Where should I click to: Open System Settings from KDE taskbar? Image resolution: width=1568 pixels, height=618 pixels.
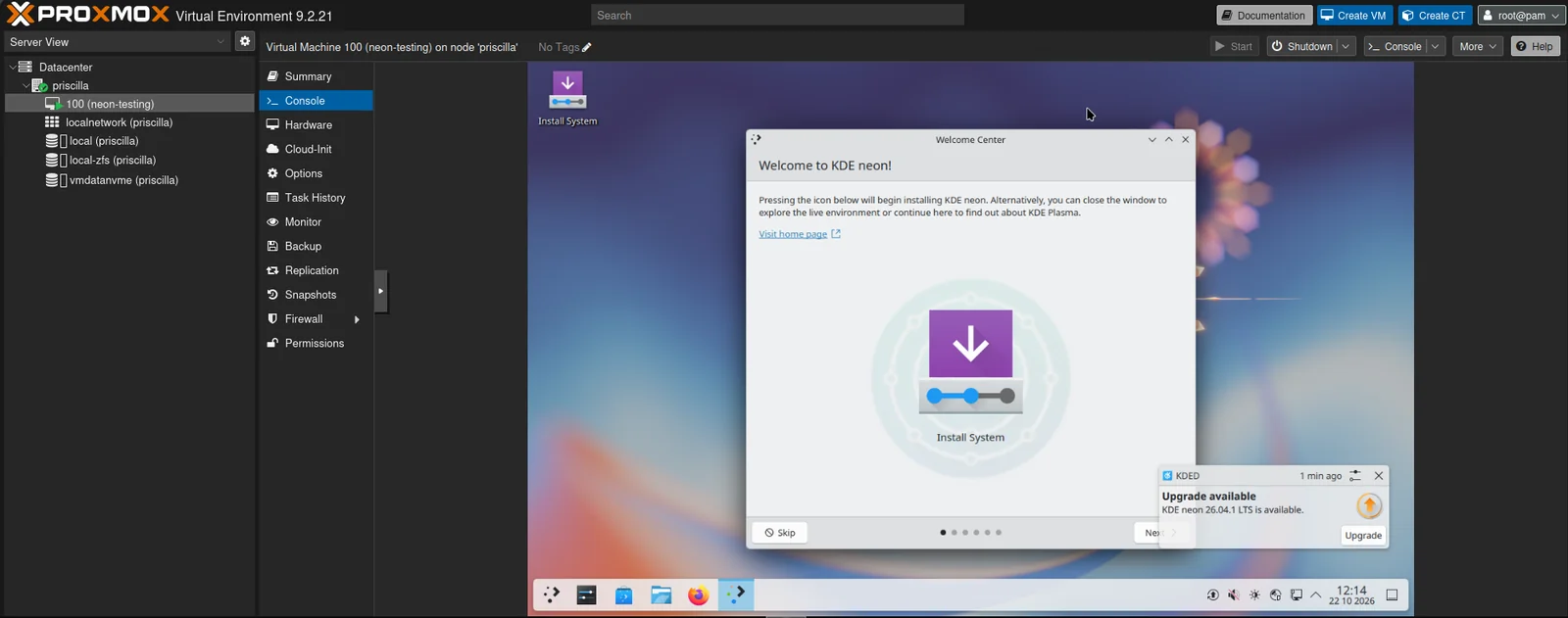coord(587,594)
